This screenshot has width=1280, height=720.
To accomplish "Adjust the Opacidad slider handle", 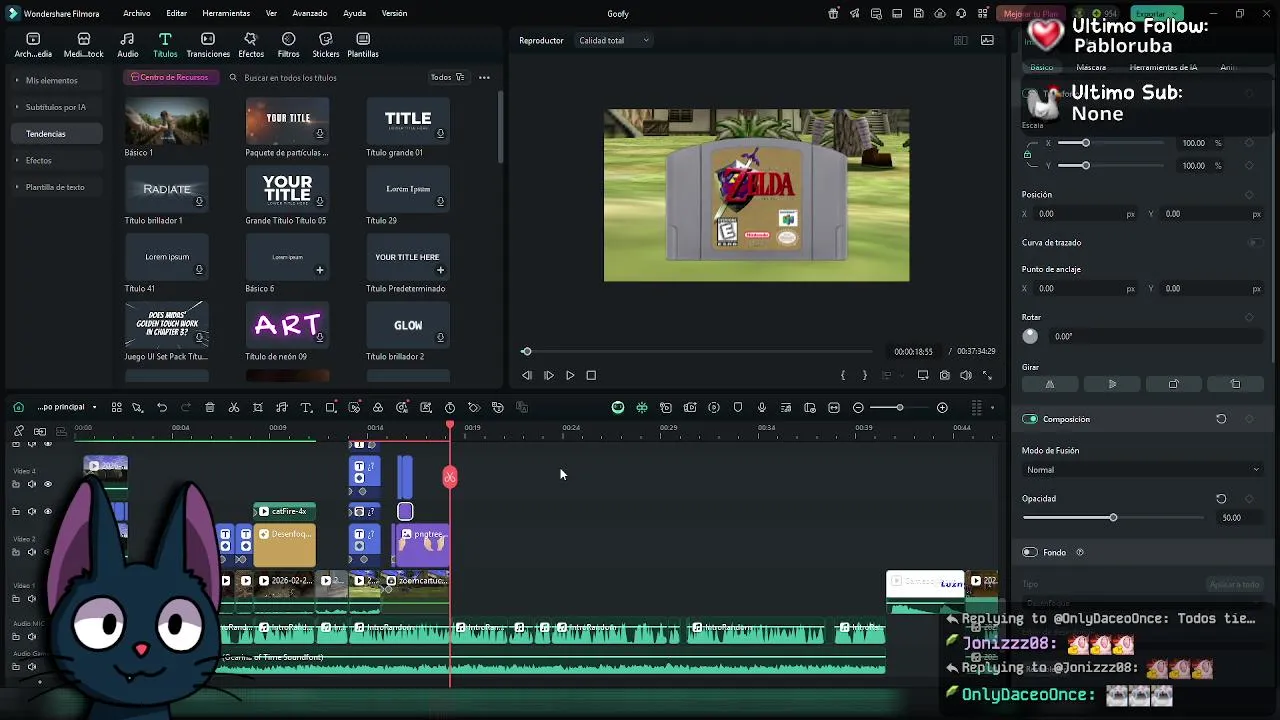I will (x=1113, y=517).
